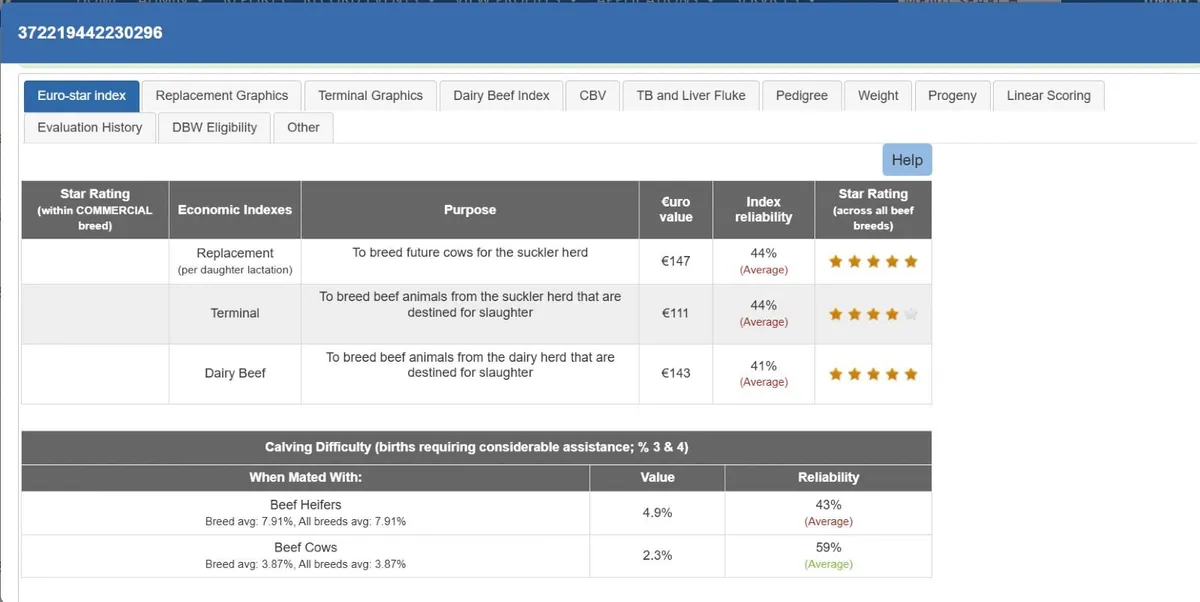Click the Replacement five-star rating icons

point(873,262)
